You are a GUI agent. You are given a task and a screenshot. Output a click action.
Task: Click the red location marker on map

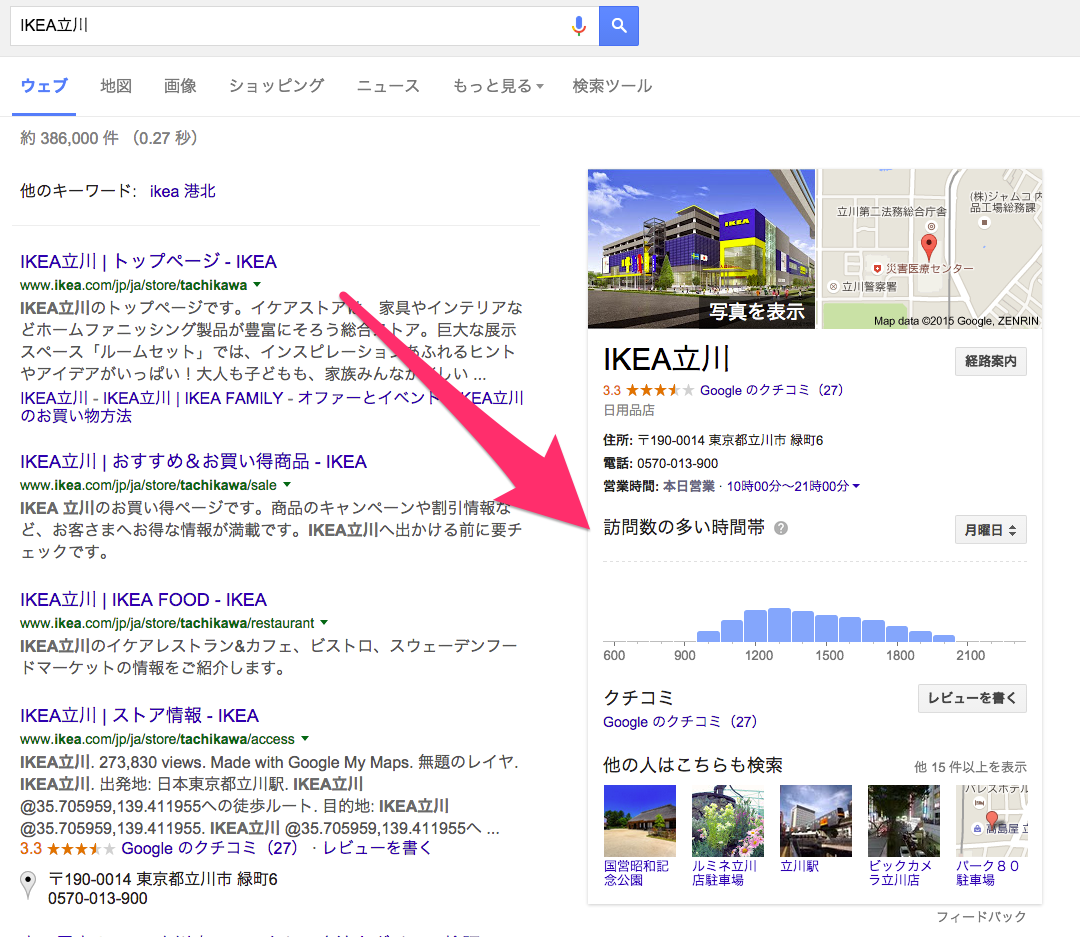pyautogui.click(x=928, y=247)
